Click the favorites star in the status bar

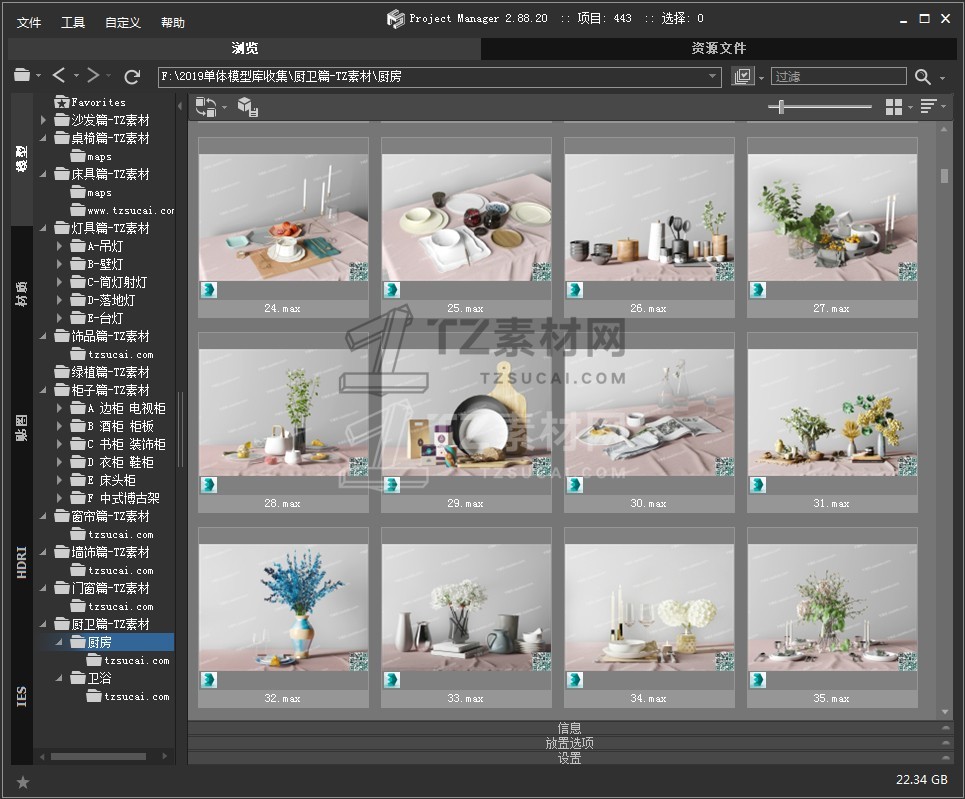pyautogui.click(x=23, y=782)
